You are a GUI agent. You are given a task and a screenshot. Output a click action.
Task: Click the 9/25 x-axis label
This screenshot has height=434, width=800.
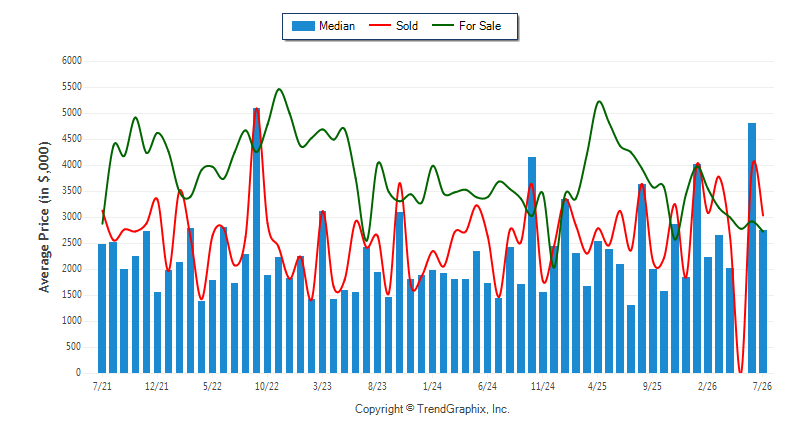(652, 386)
